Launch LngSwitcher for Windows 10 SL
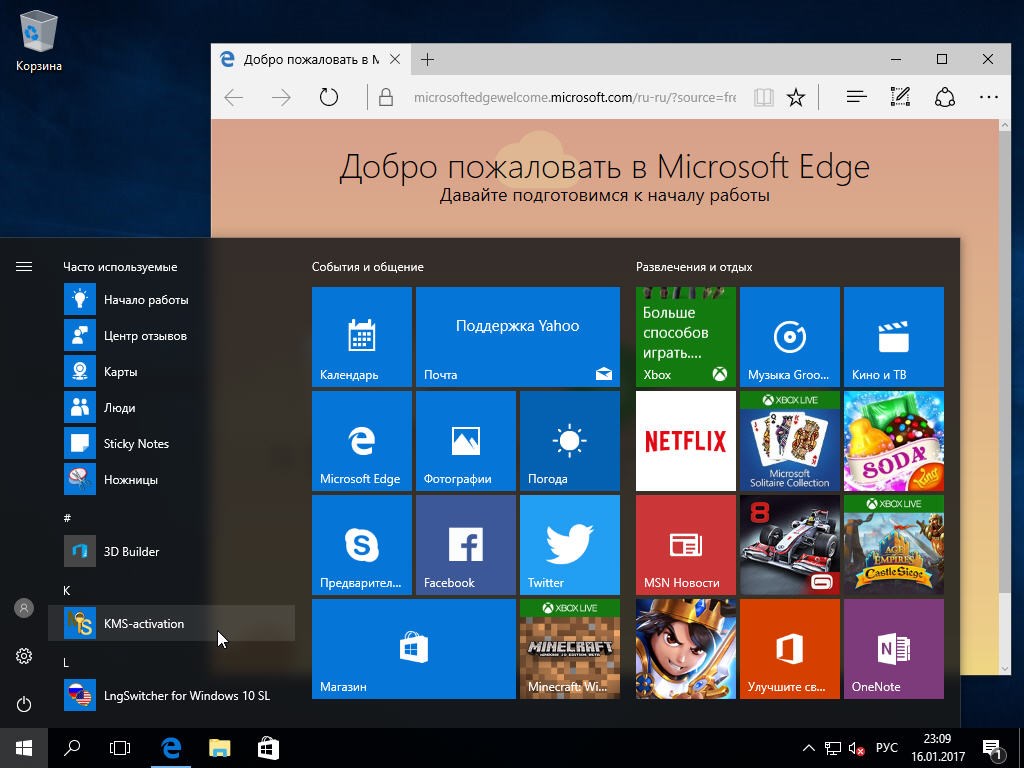Image resolution: width=1024 pixels, height=768 pixels. [x=172, y=696]
